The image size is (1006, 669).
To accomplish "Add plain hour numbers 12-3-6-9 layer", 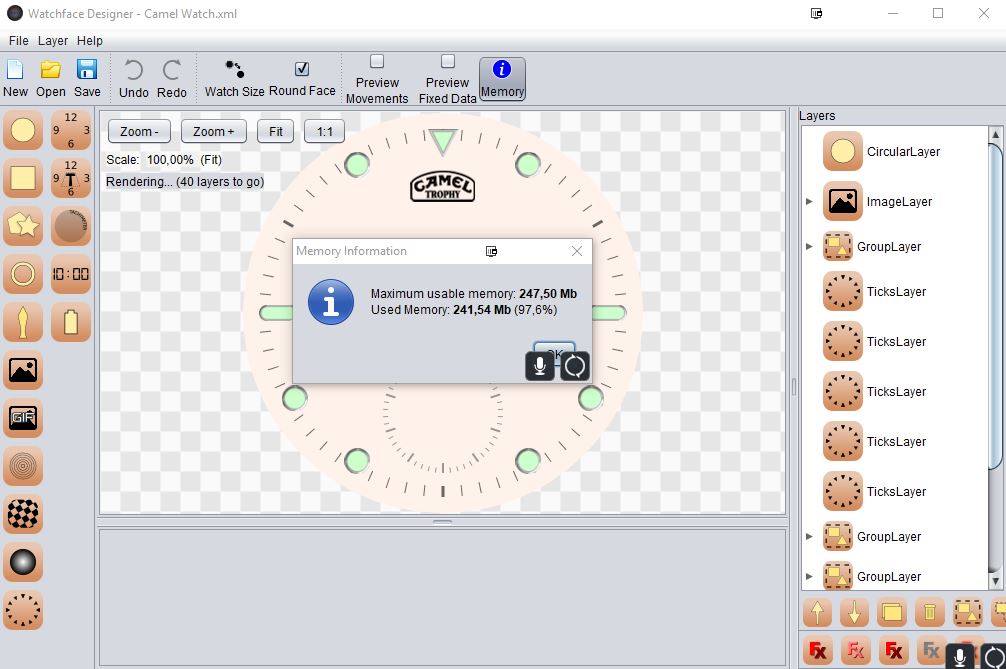I will click(x=71, y=130).
